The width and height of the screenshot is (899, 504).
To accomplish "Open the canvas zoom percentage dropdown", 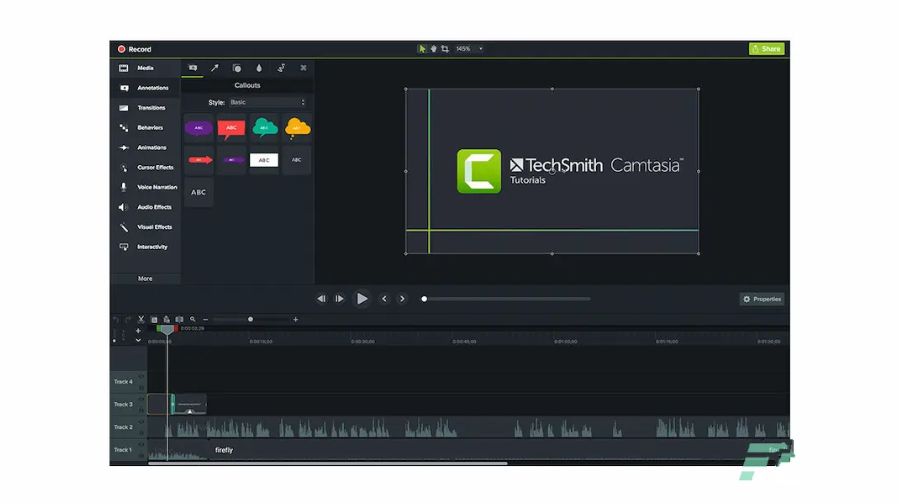I will coord(469,49).
